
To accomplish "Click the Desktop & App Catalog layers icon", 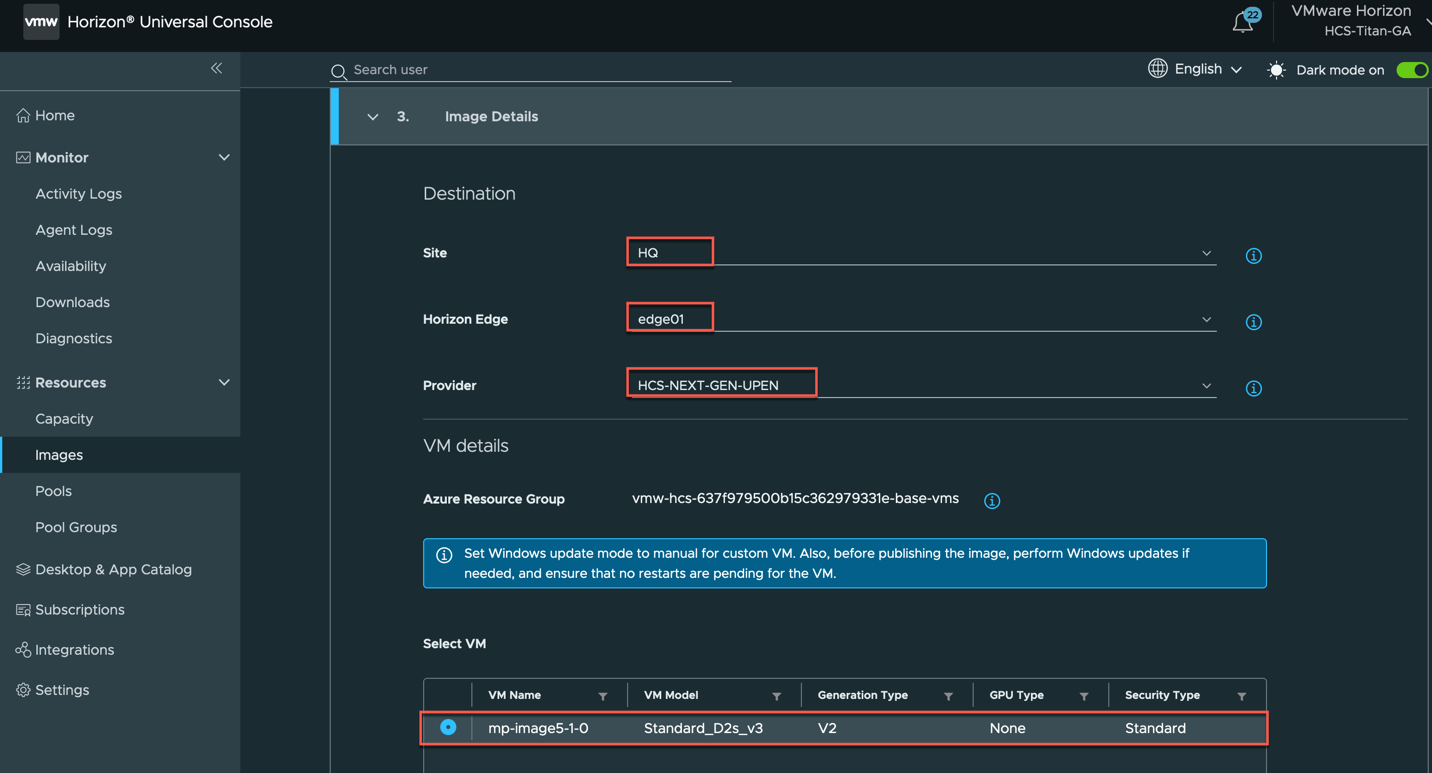I will point(23,570).
